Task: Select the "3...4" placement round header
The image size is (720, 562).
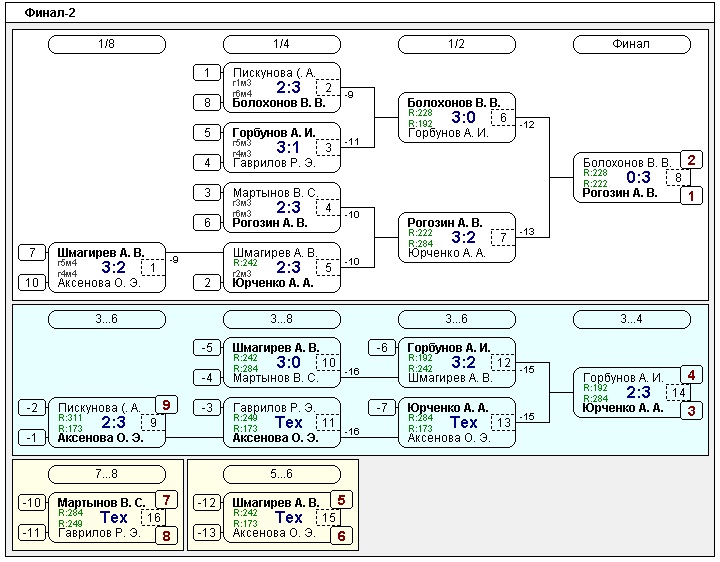Action: 631,319
